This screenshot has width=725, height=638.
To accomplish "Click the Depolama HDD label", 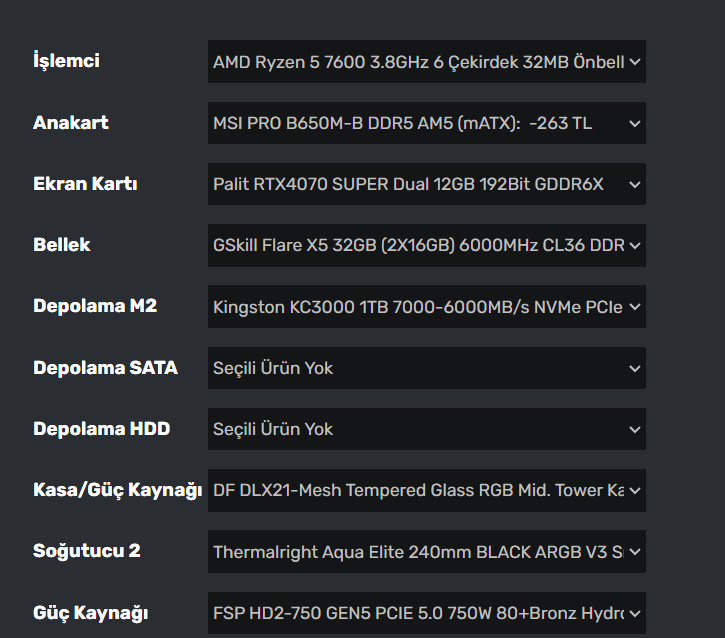I will (x=101, y=429).
